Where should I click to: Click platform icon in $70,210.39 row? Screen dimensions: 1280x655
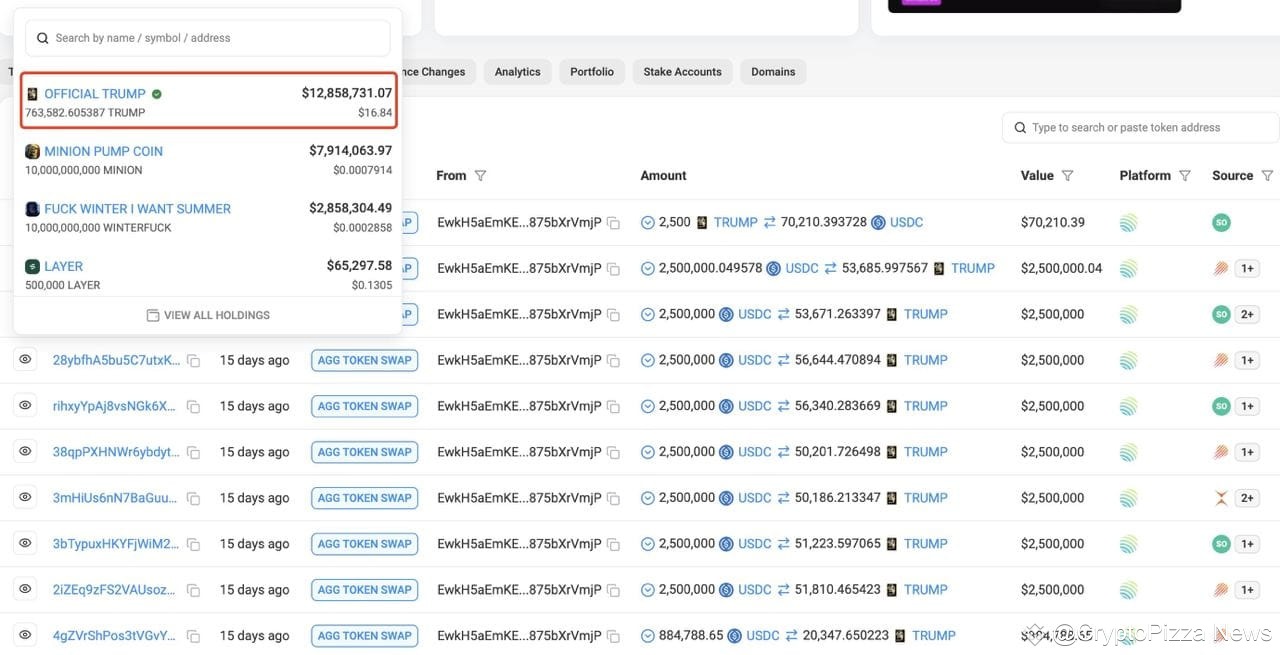1128,223
